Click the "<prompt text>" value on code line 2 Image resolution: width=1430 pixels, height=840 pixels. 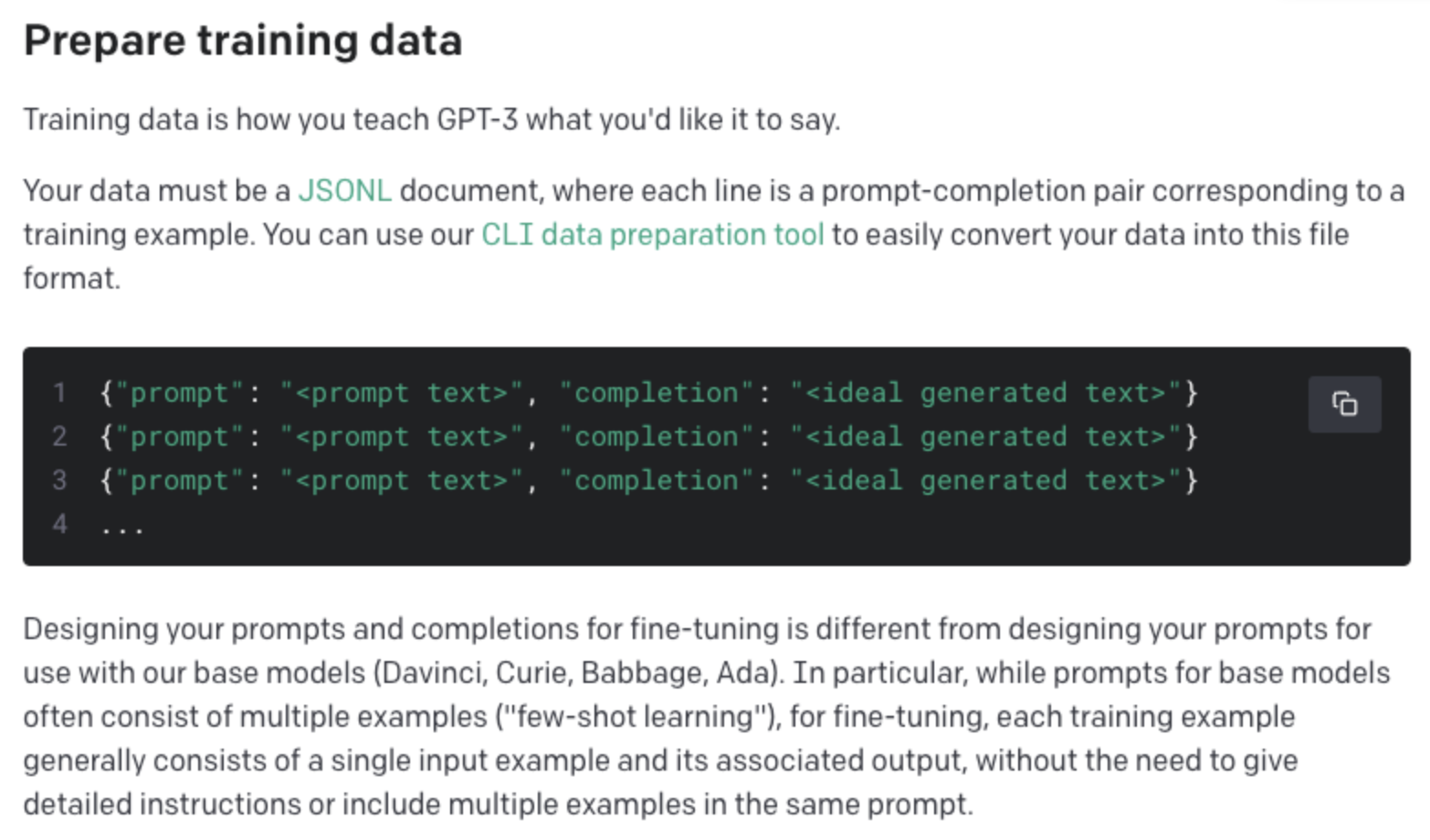[402, 436]
